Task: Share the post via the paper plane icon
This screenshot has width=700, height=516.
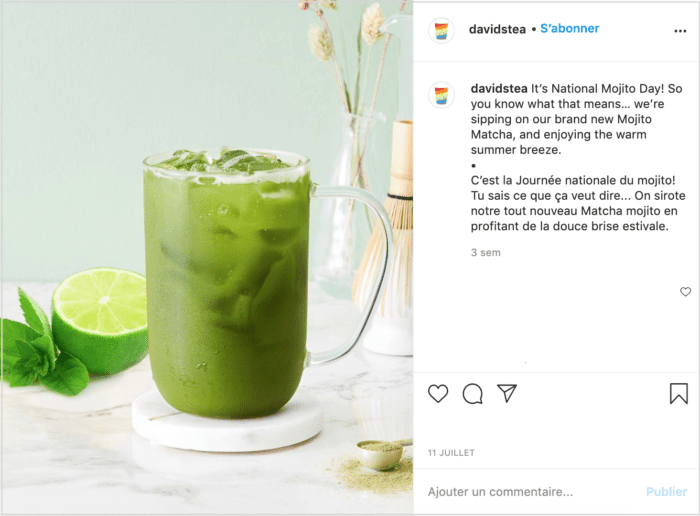Action: click(507, 393)
